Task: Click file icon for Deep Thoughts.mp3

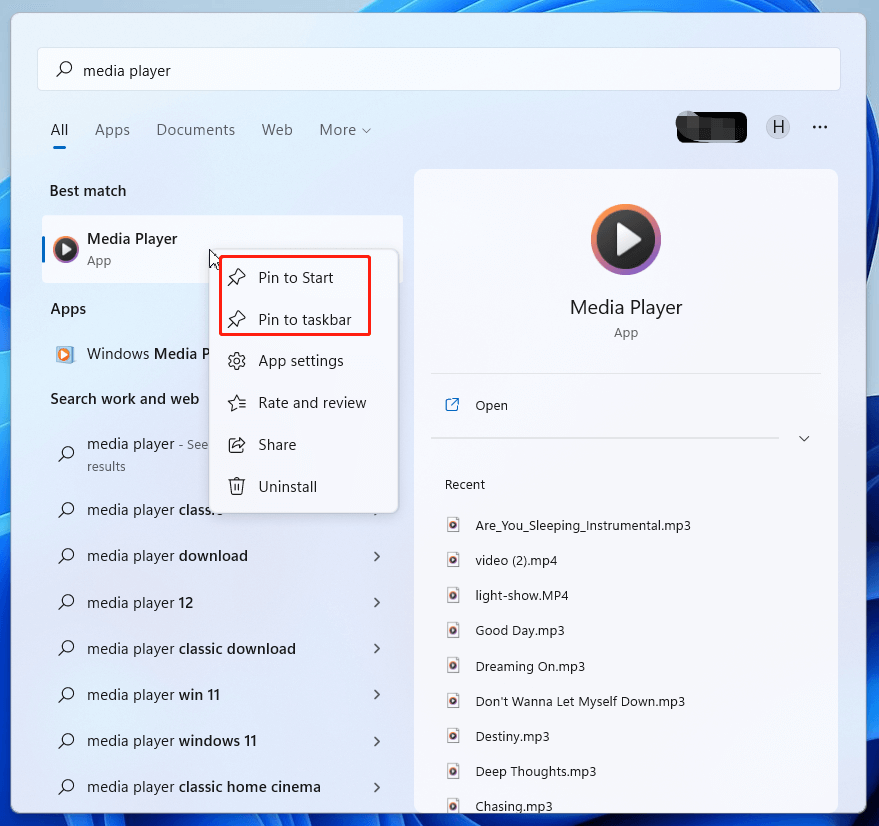Action: (453, 771)
